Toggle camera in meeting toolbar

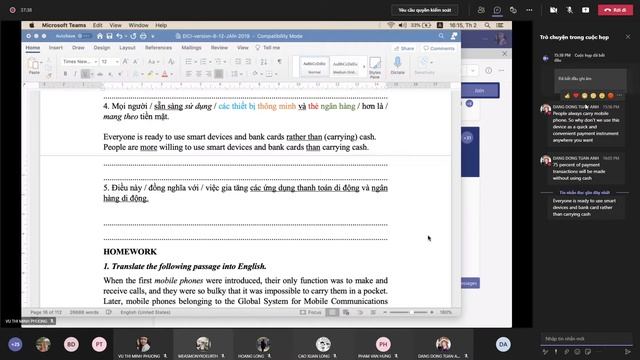(x=553, y=10)
